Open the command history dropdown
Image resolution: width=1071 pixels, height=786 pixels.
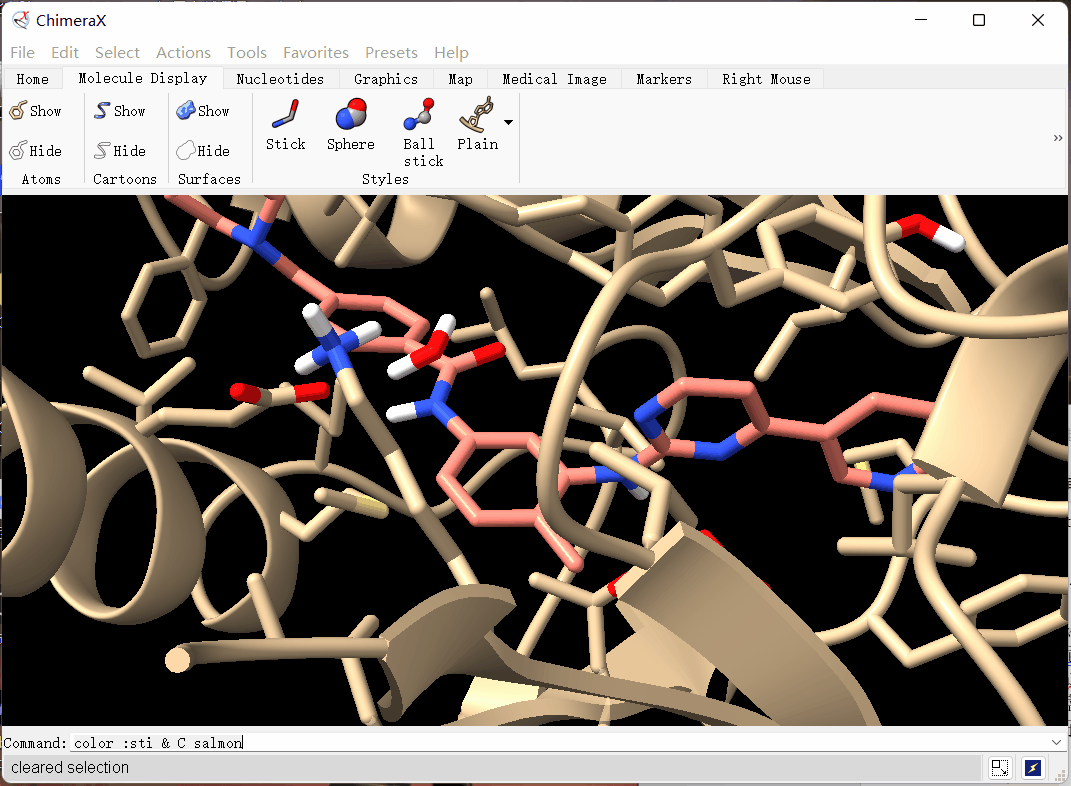click(x=1057, y=742)
